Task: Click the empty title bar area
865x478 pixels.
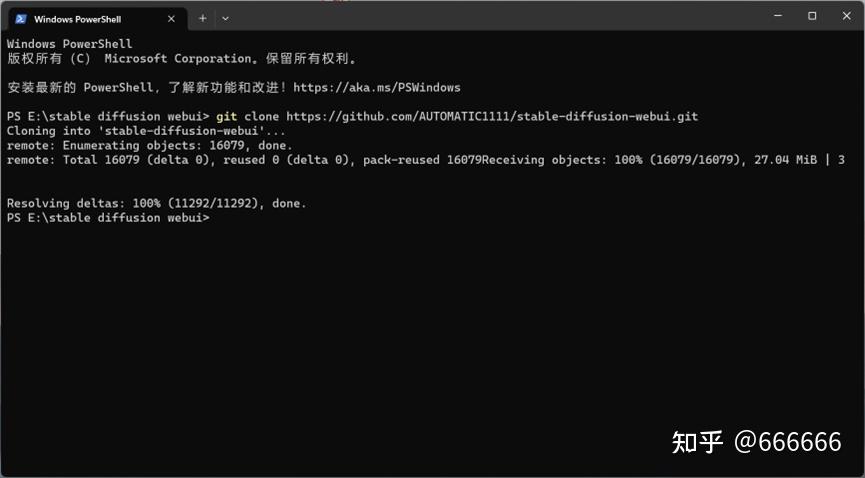Action: tap(496, 17)
